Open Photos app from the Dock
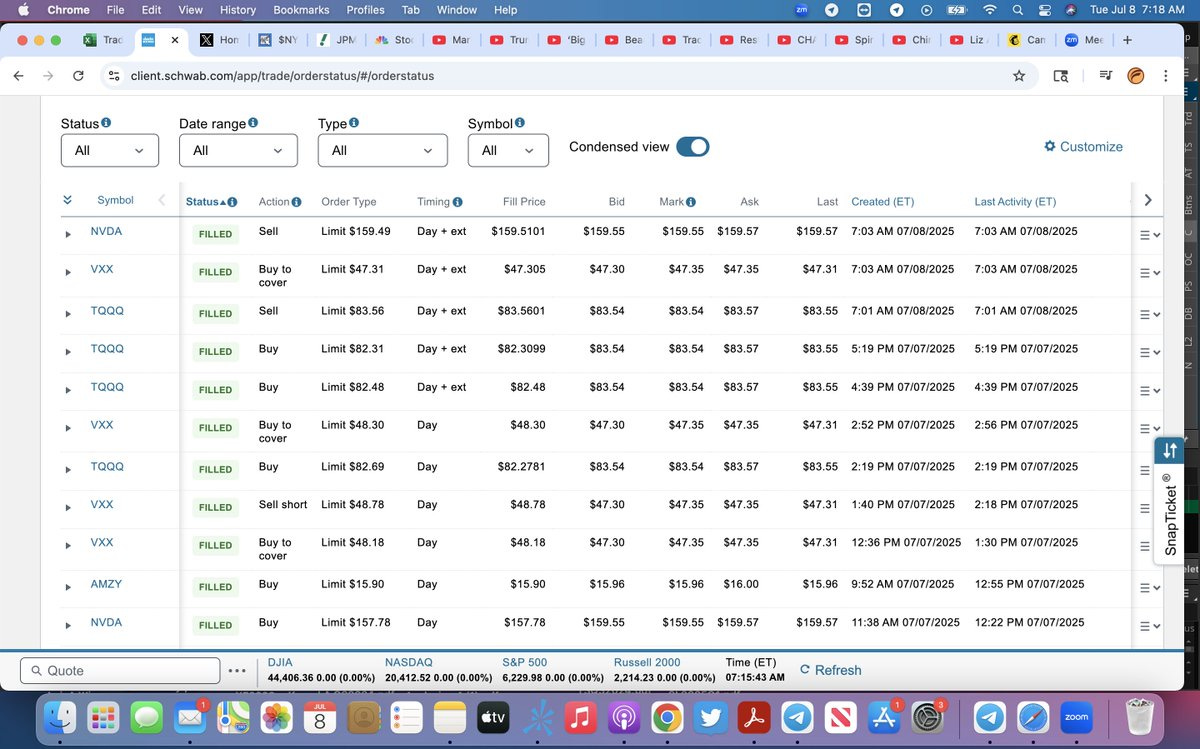Screen dimensions: 1200x749 (276, 716)
